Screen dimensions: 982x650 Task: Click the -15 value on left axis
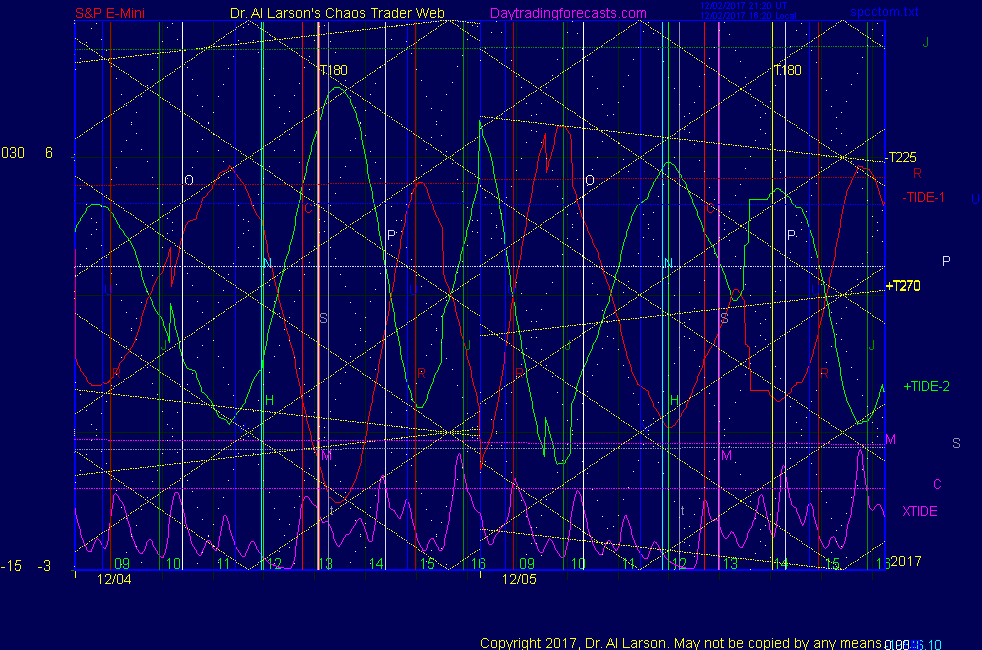[x=11, y=566]
